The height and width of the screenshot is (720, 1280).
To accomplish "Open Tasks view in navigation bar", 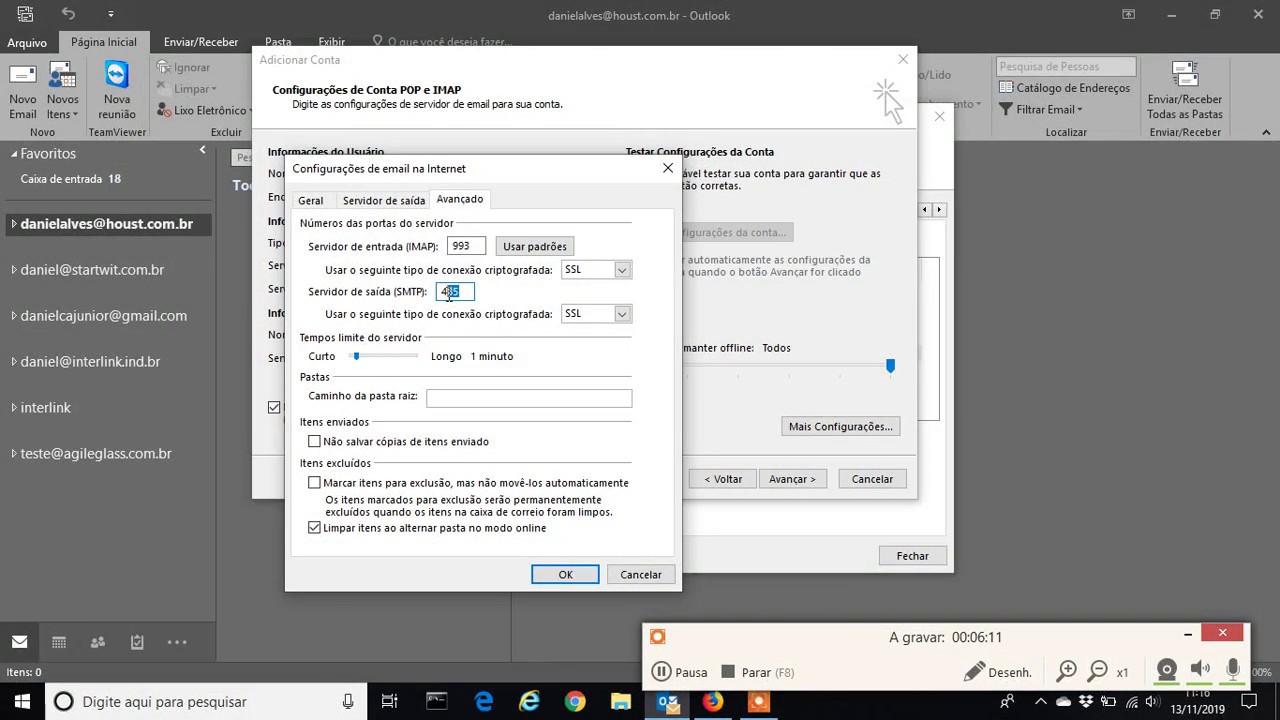I will [137, 642].
